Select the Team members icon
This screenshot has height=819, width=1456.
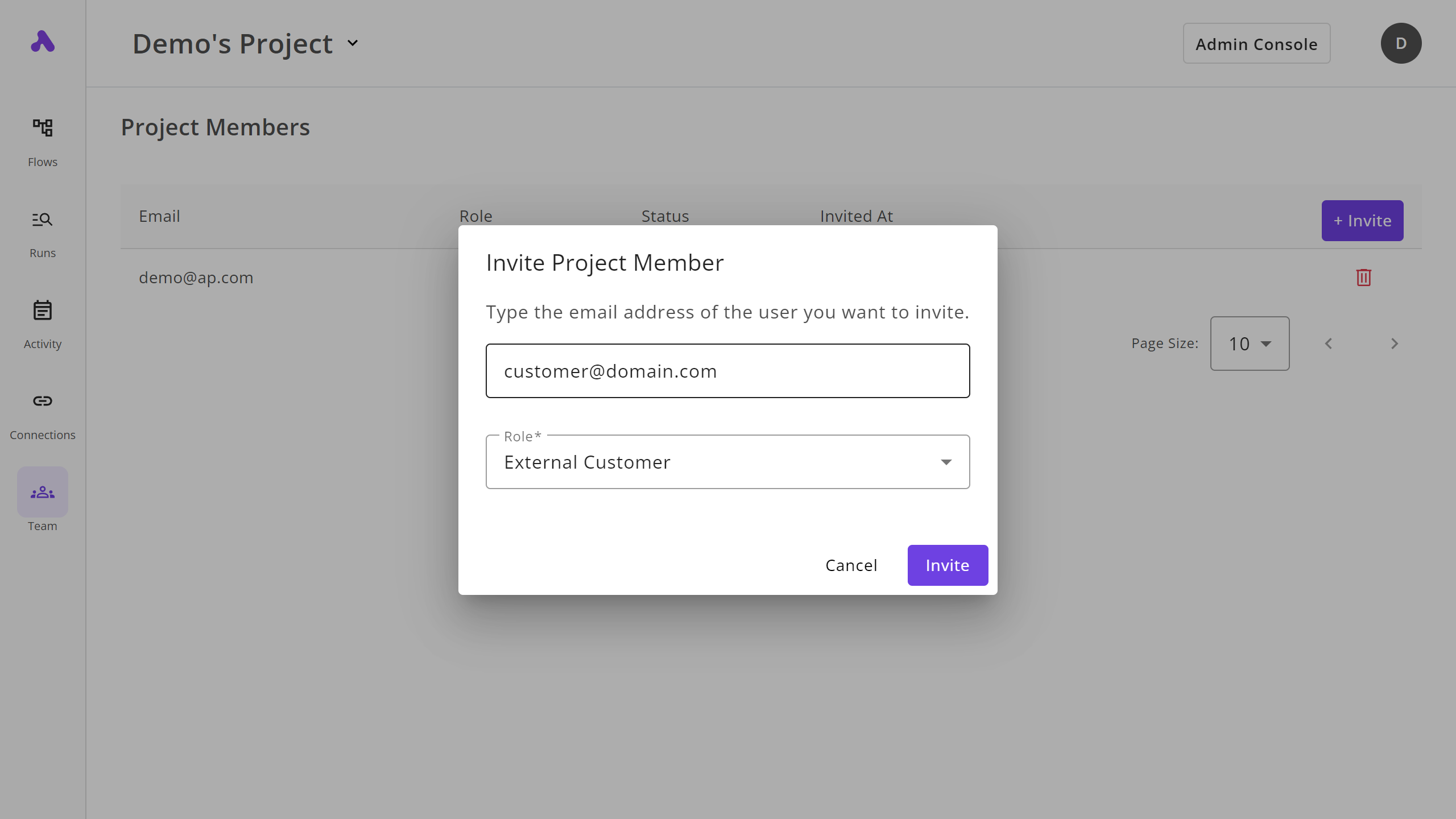pyautogui.click(x=43, y=493)
